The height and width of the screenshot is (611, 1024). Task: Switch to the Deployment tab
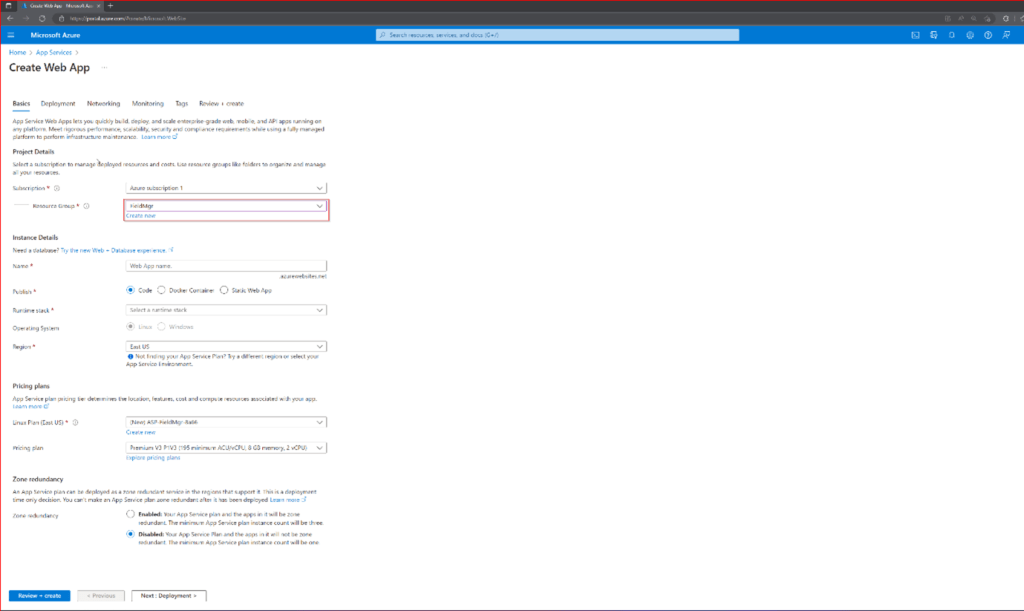pyautogui.click(x=57, y=104)
